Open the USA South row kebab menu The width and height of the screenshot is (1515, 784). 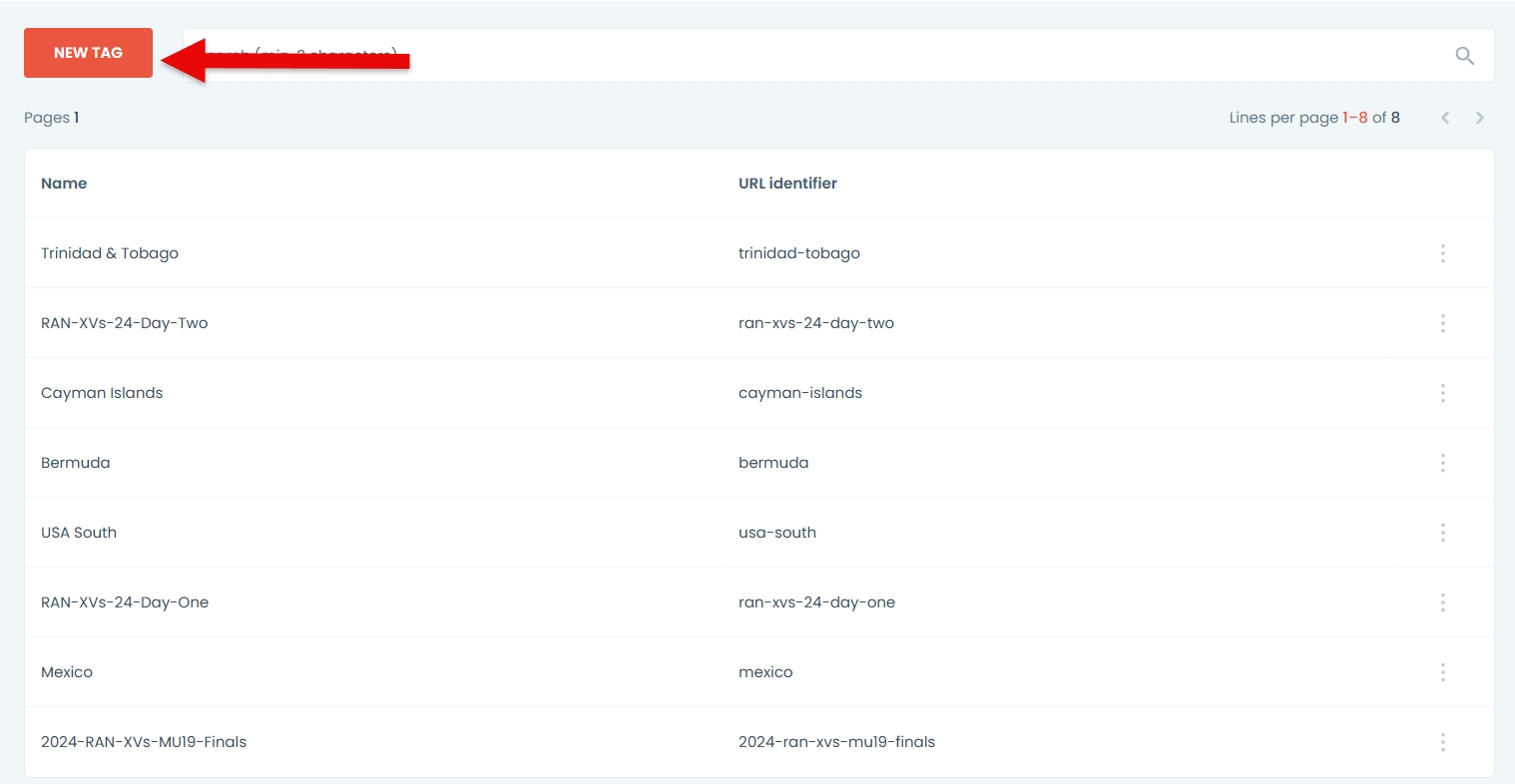coord(1442,533)
